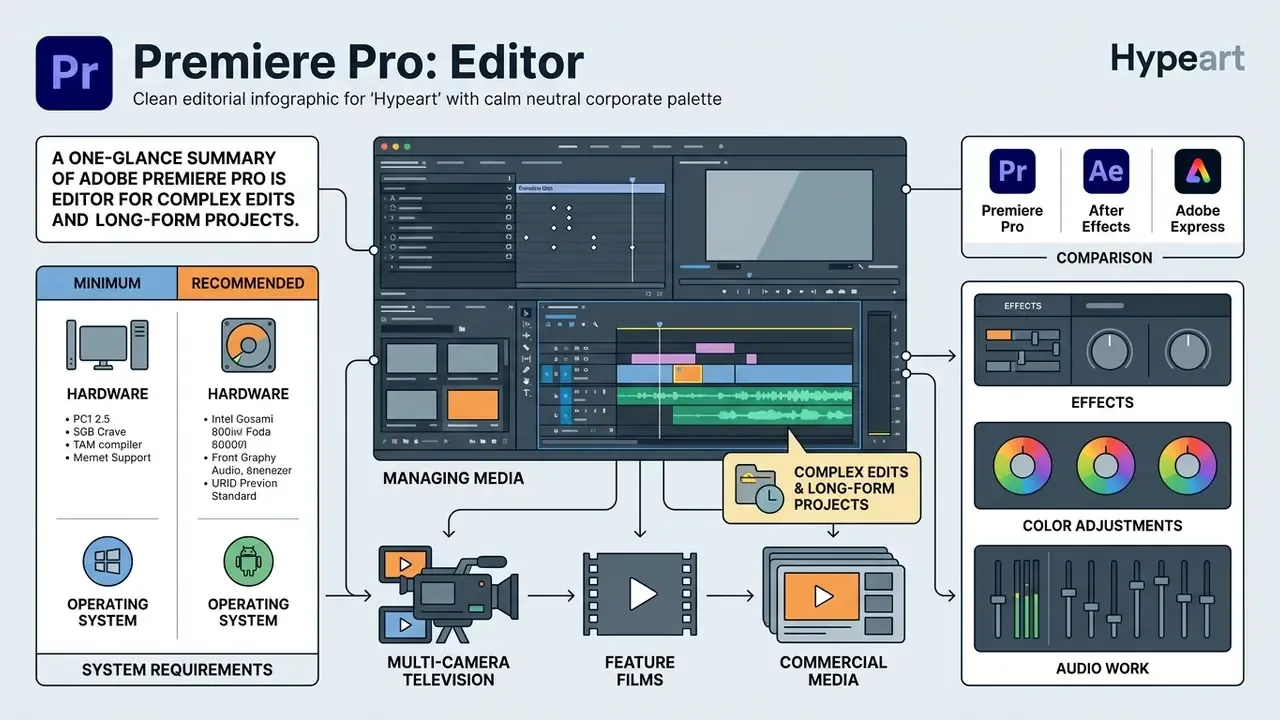
Task: Click the first color wheel in Color Adjustments
Action: (x=1022, y=466)
